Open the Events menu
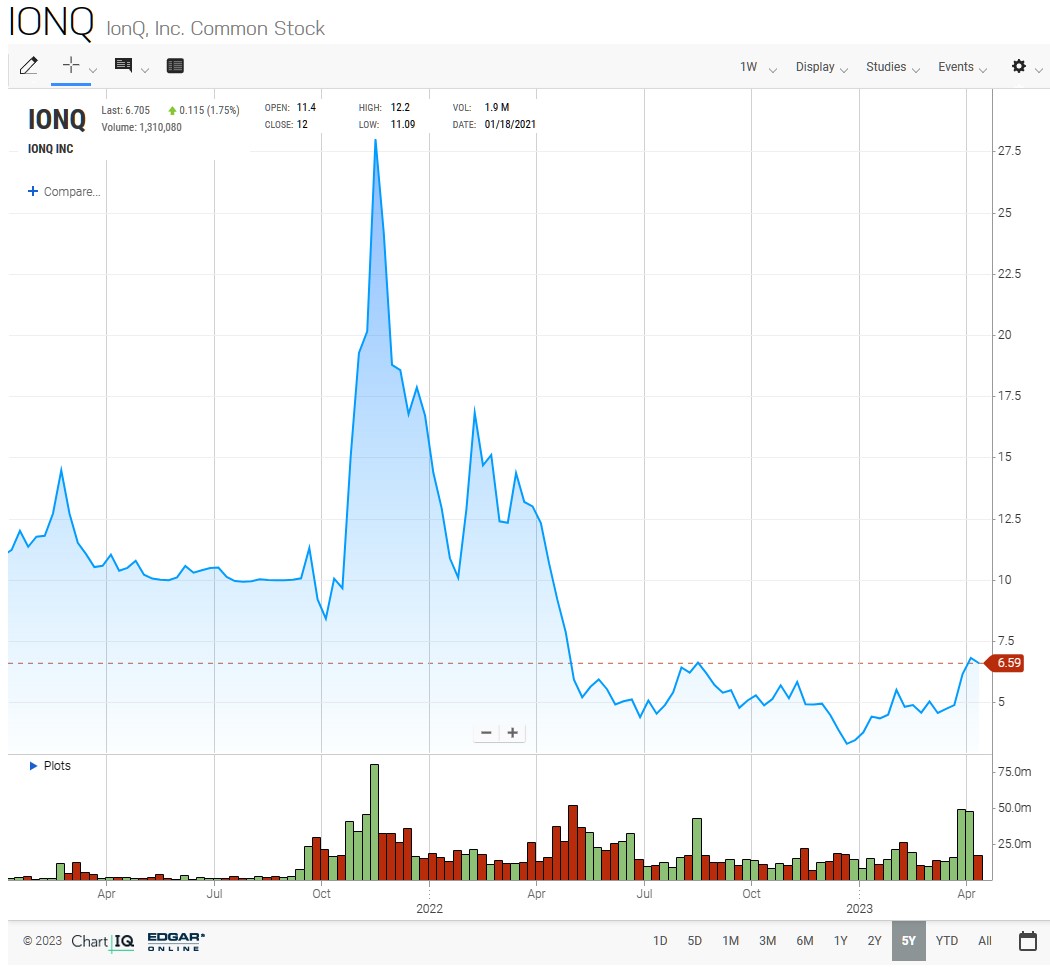Screen dimensions: 1050x969 click(962, 67)
